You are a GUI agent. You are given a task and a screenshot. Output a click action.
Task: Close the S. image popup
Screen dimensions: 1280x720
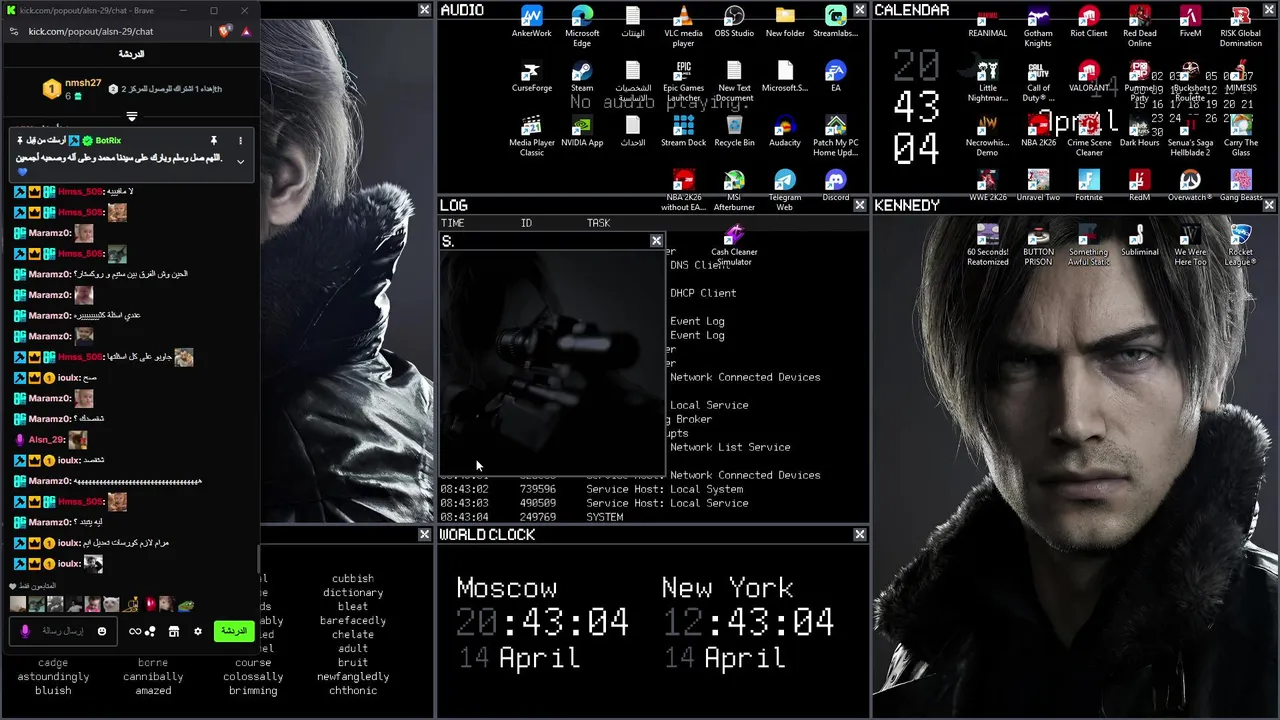pyautogui.click(x=656, y=241)
